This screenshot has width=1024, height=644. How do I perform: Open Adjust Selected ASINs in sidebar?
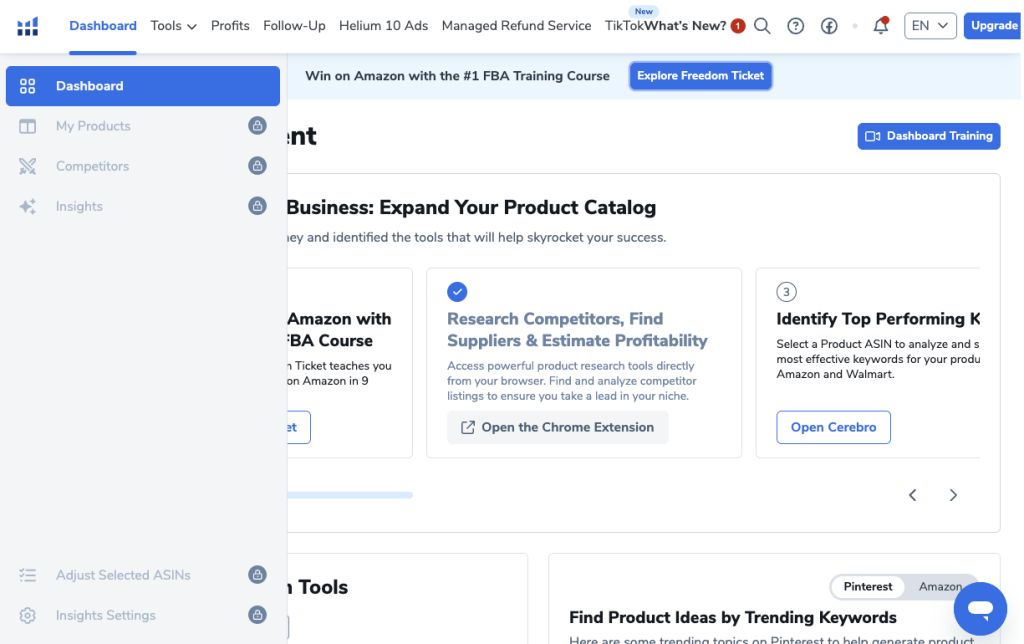coord(143,575)
